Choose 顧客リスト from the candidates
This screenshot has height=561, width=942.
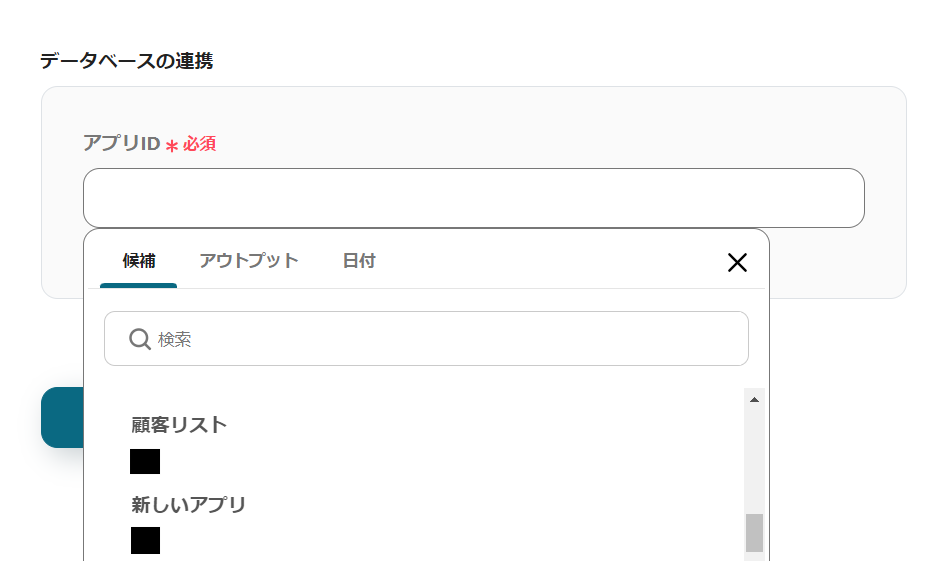(x=179, y=425)
